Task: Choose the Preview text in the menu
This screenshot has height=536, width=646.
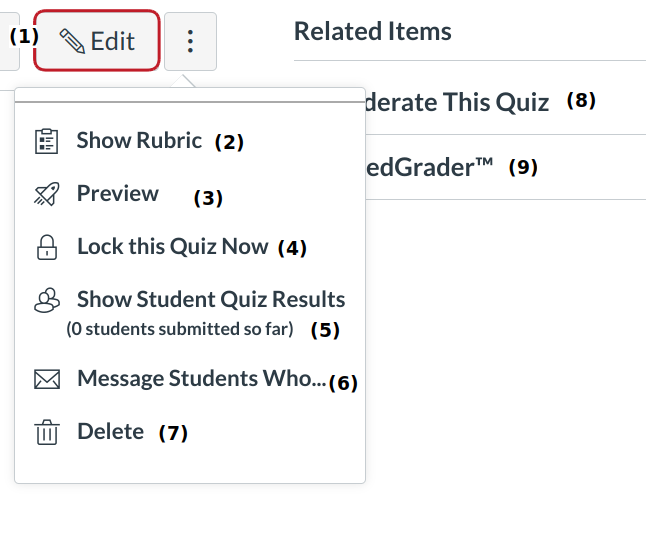Action: (118, 194)
